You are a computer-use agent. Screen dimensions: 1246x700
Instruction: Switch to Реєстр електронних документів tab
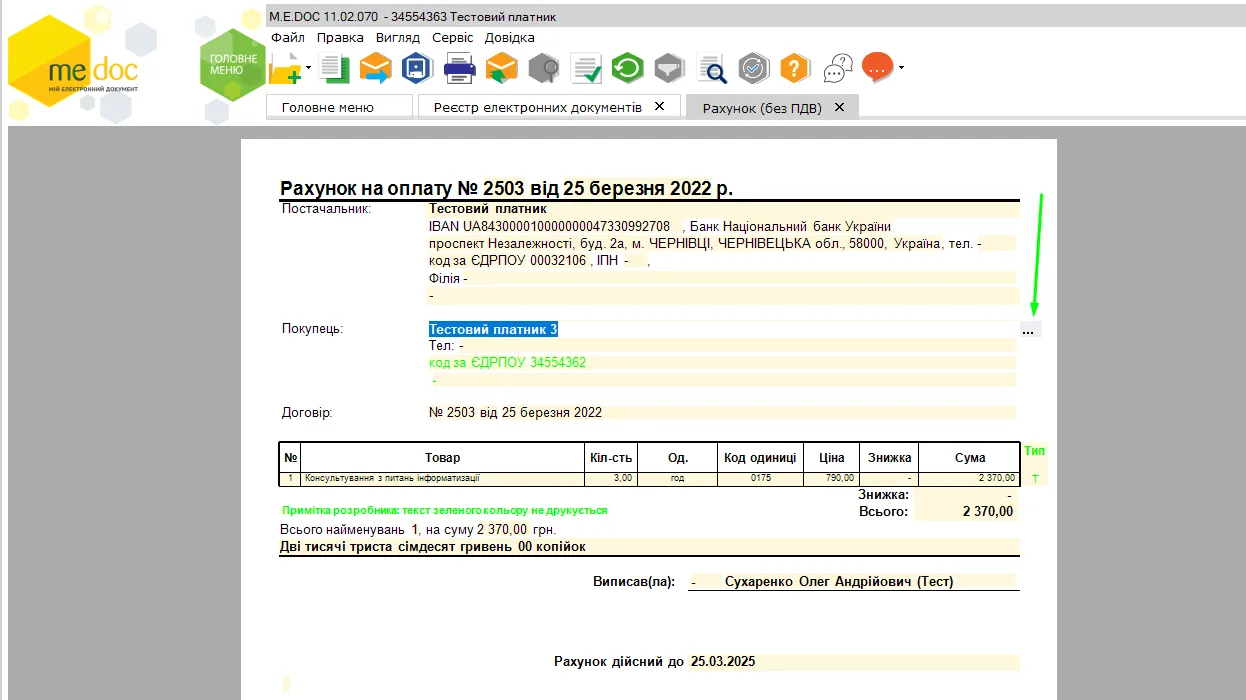coord(537,107)
